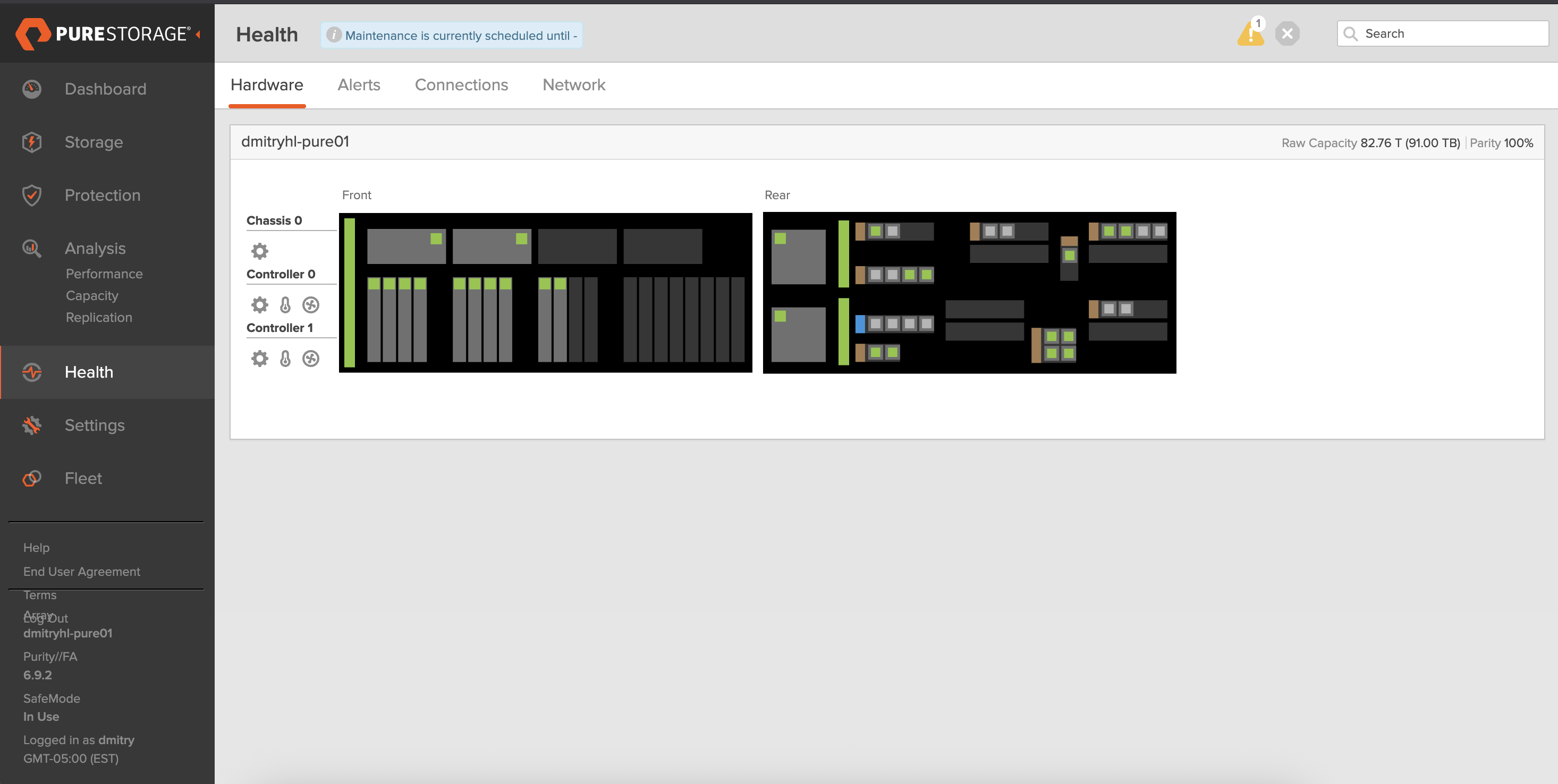
Task: Click Controller 0 fan icon
Action: 311,305
